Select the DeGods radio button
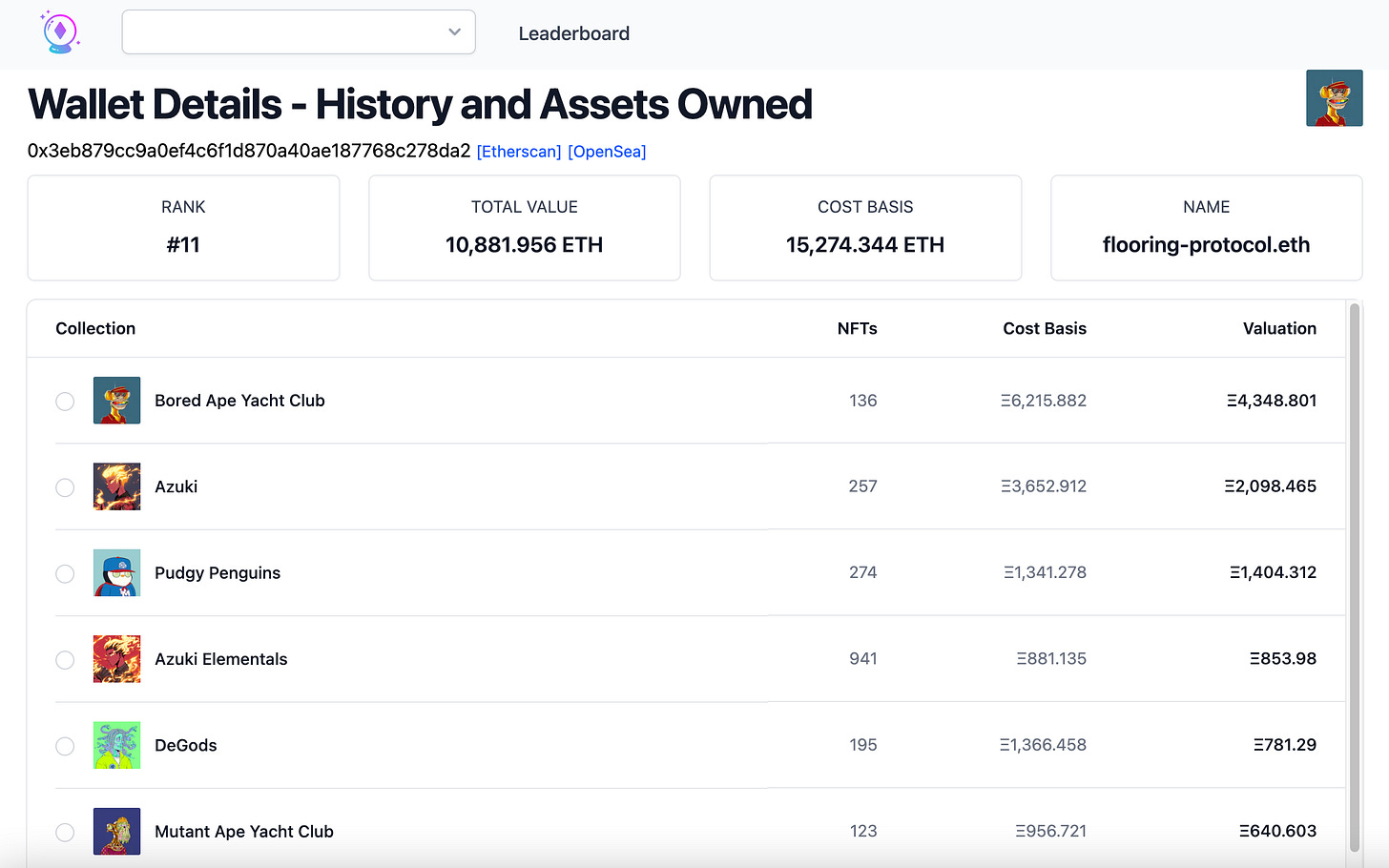The width and height of the screenshot is (1389, 868). tap(65, 746)
